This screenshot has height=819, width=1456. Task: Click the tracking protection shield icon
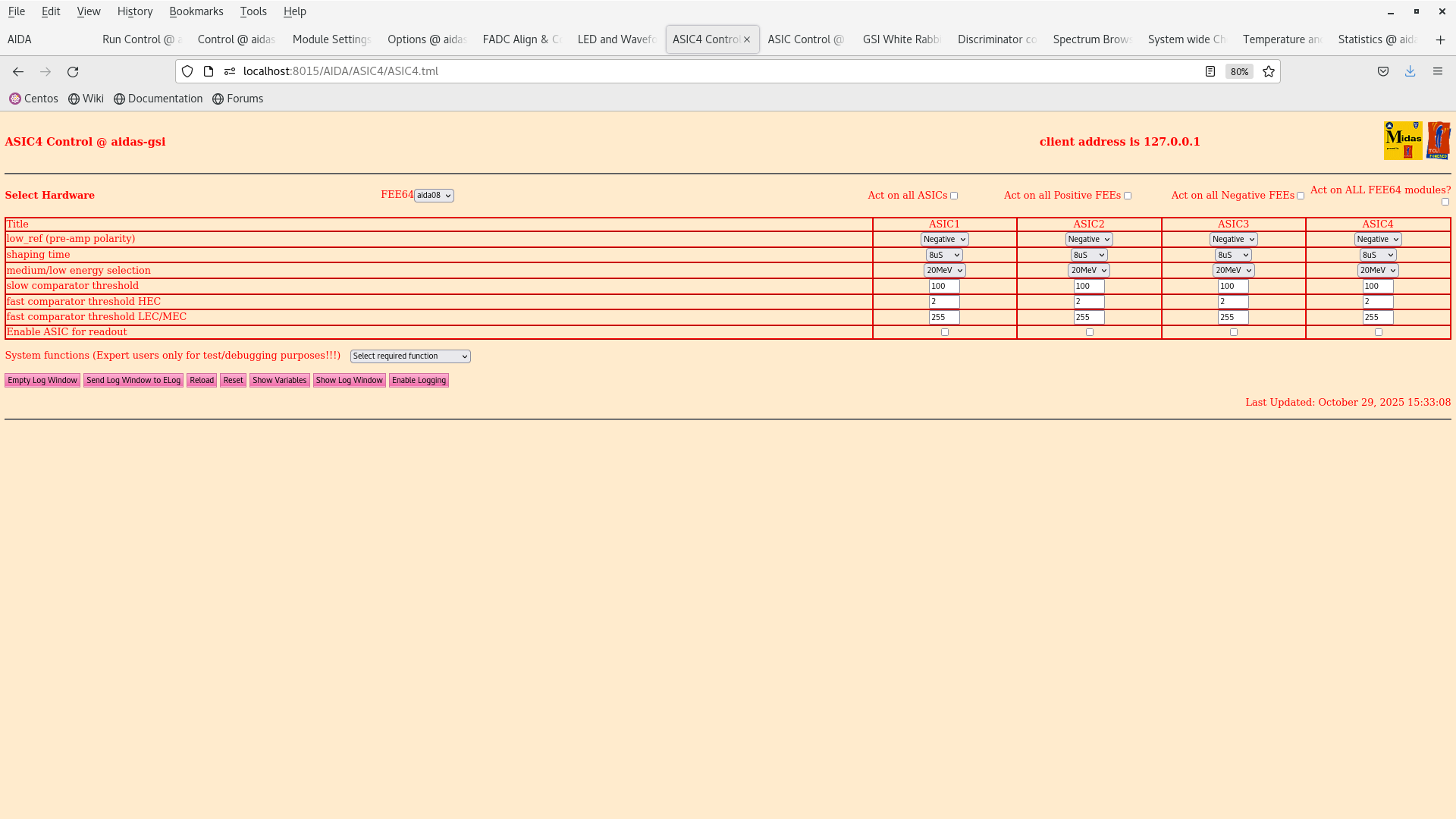[x=187, y=71]
